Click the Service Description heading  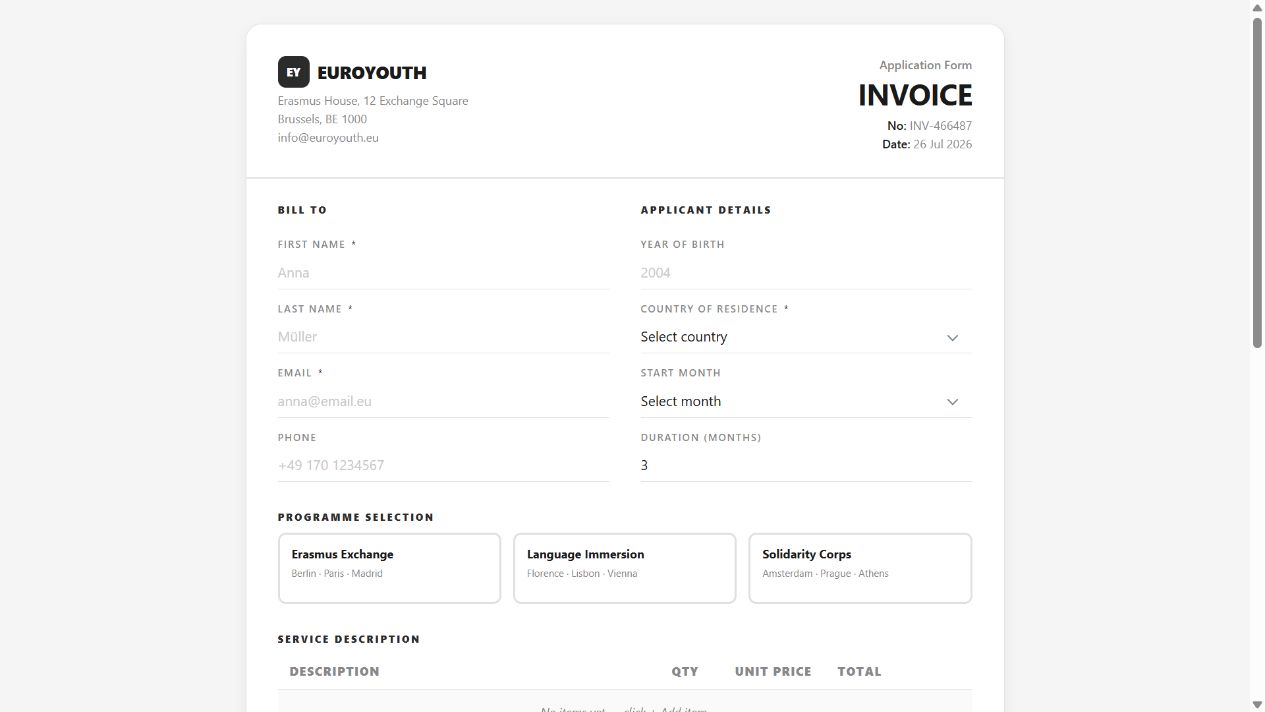pos(349,639)
